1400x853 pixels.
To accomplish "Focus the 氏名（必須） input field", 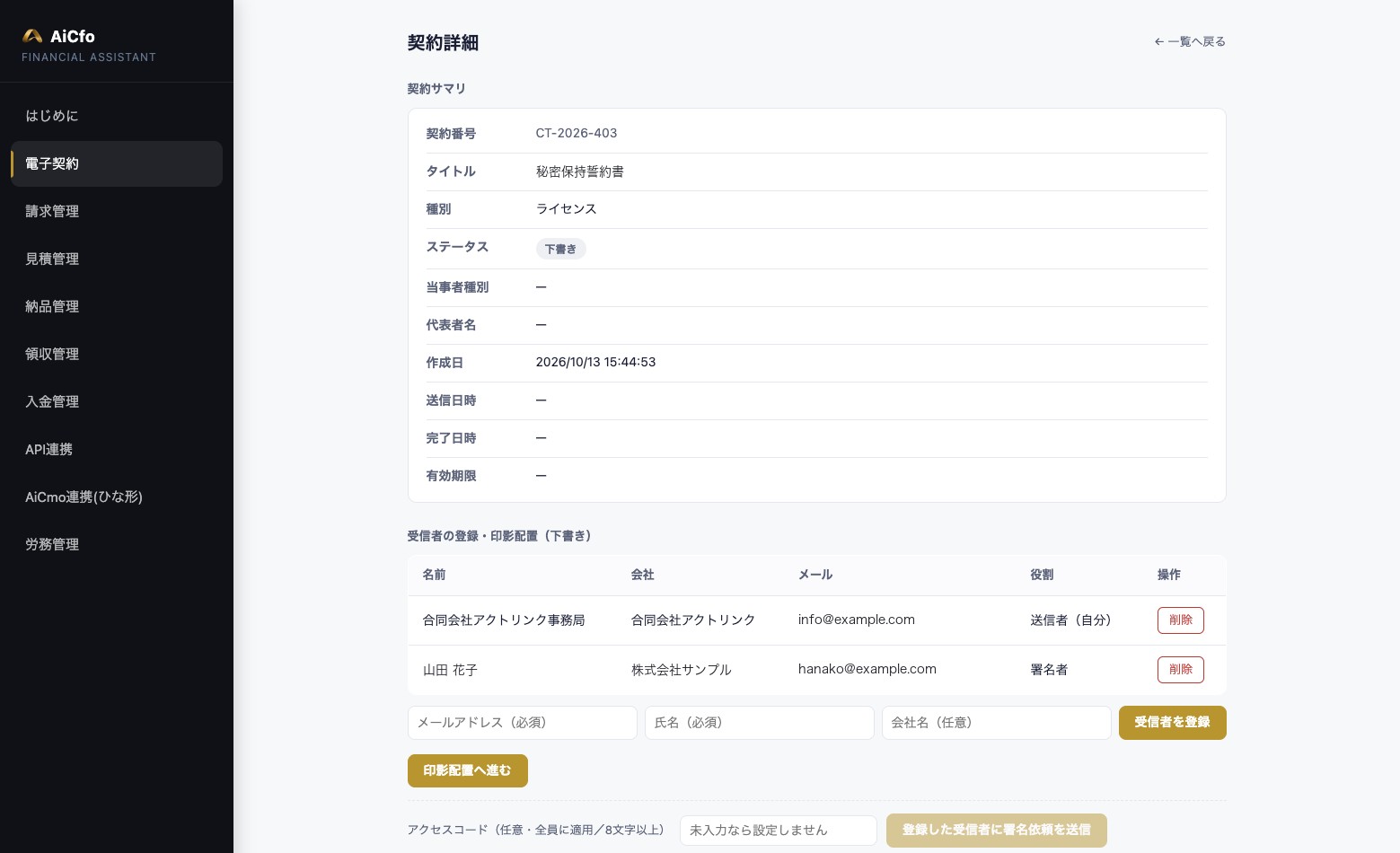I will point(760,723).
